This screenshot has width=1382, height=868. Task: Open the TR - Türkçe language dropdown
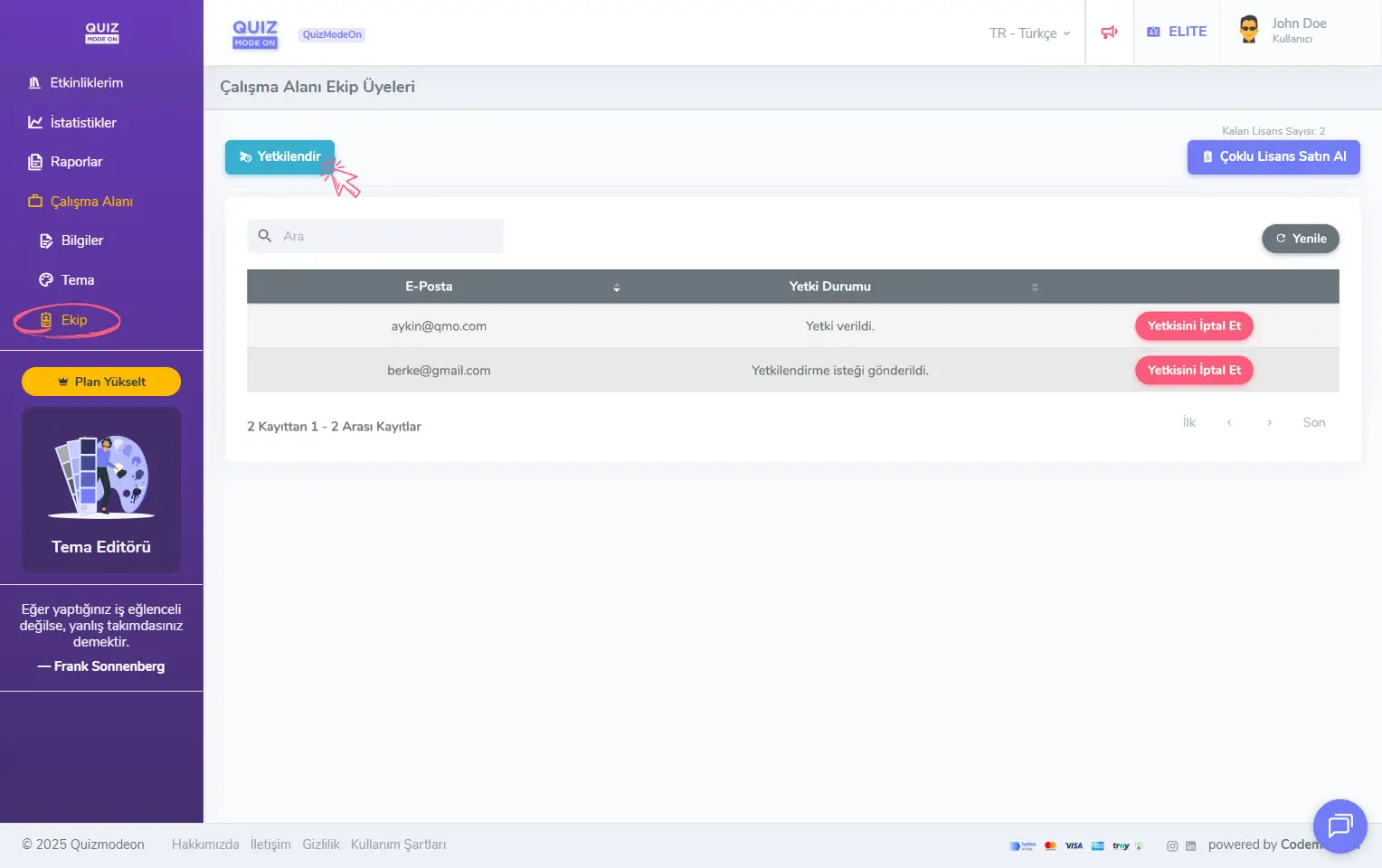(1029, 33)
